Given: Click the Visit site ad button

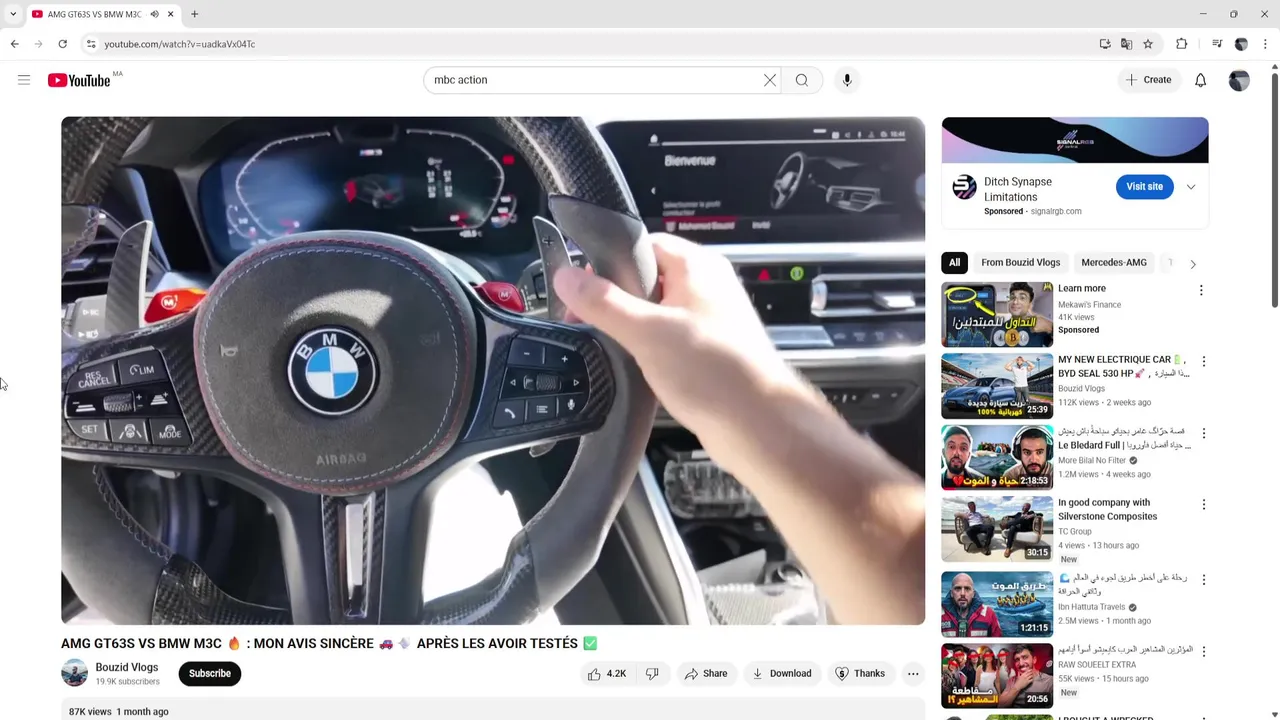Looking at the screenshot, I should click(x=1144, y=187).
